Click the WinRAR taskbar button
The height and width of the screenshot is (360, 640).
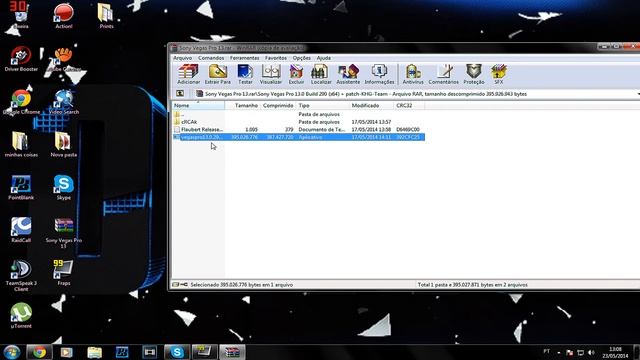[x=232, y=352]
